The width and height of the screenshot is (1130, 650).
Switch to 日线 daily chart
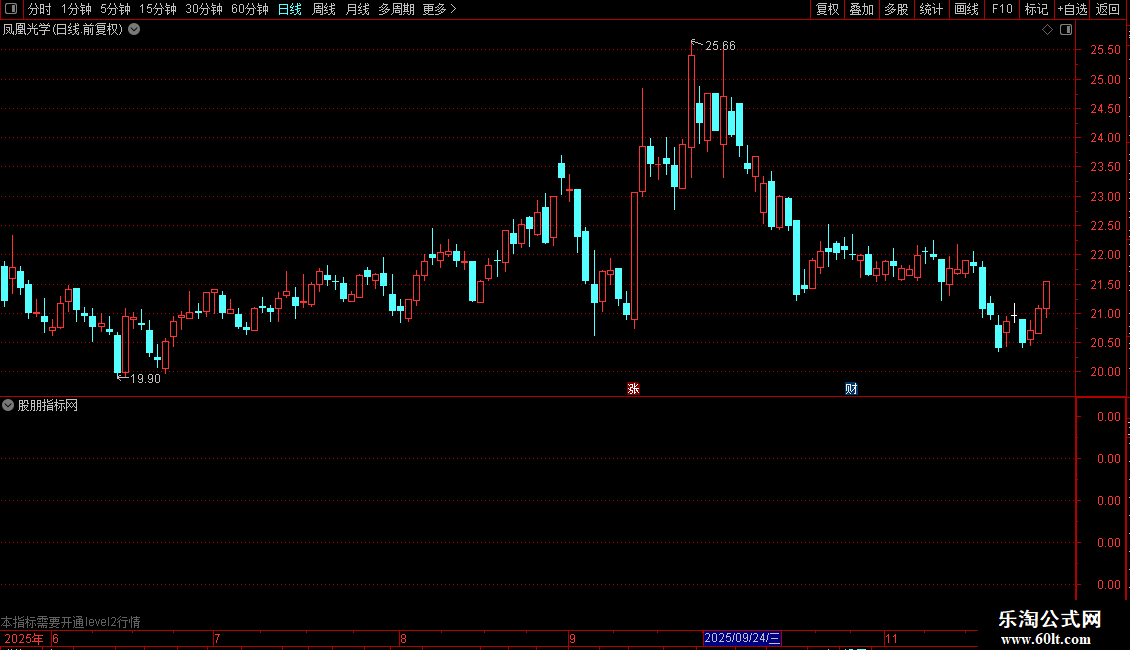[290, 9]
